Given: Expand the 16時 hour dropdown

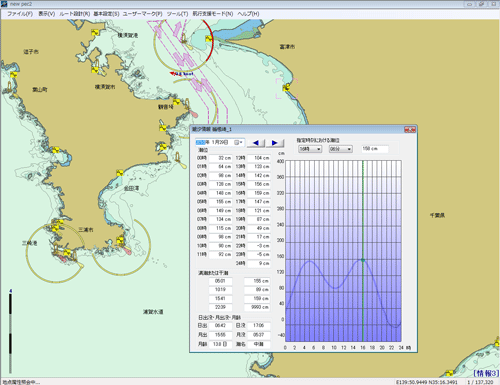Looking at the screenshot, I should tap(310, 149).
